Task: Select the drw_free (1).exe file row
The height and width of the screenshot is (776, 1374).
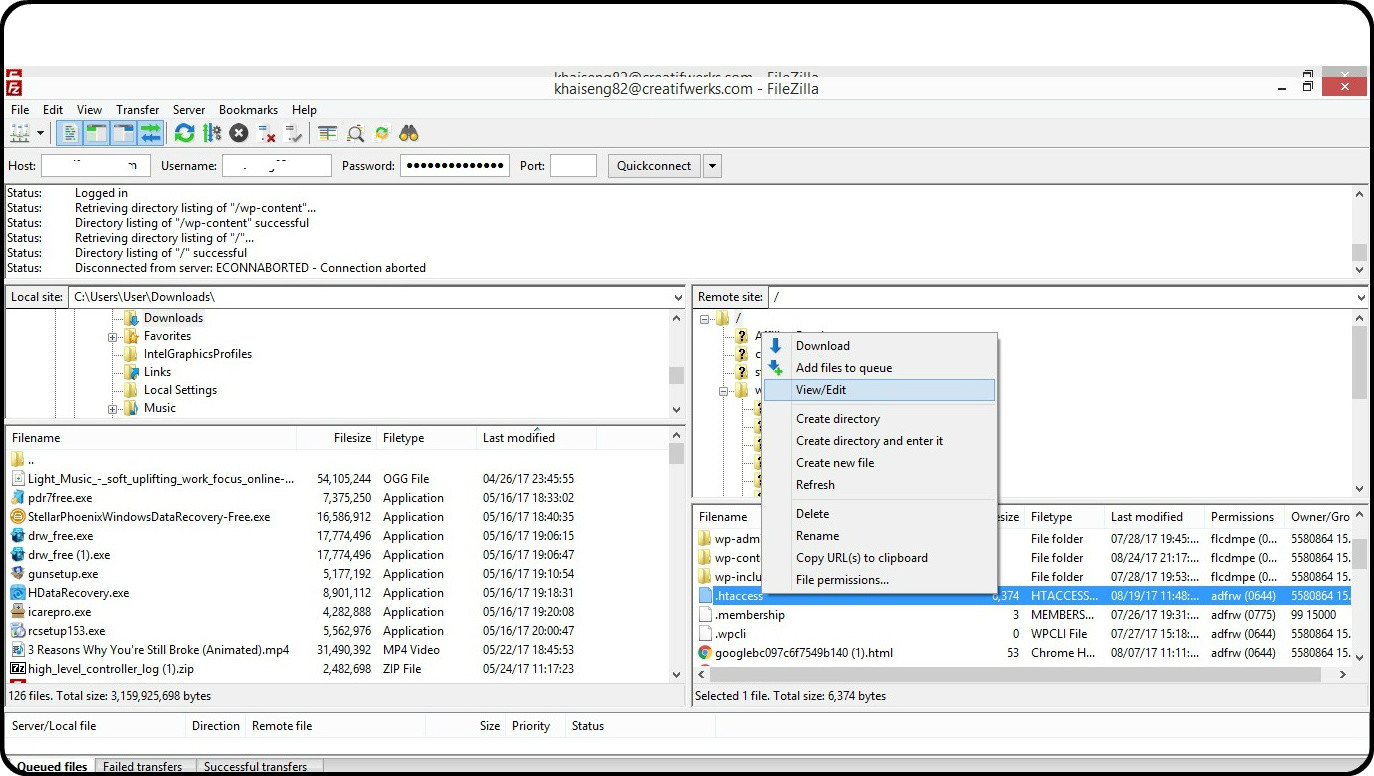Action: point(339,555)
